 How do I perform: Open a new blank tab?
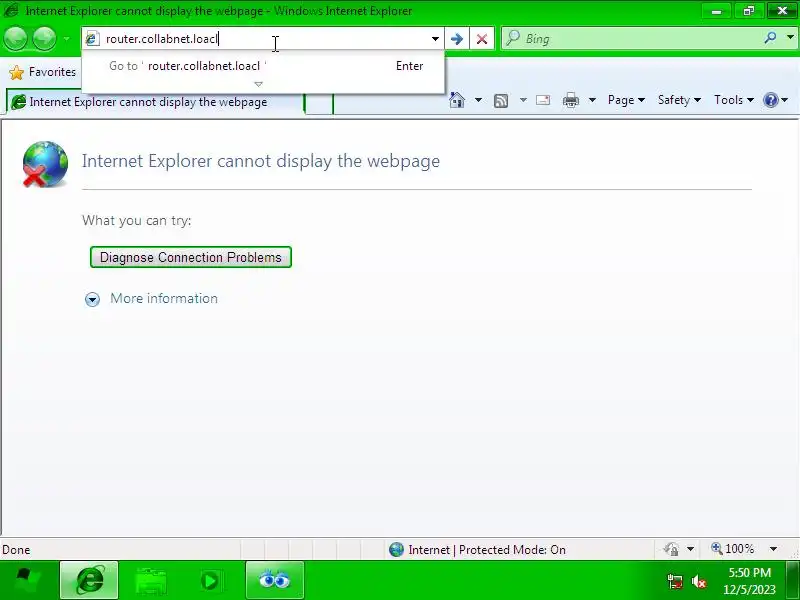tap(319, 103)
